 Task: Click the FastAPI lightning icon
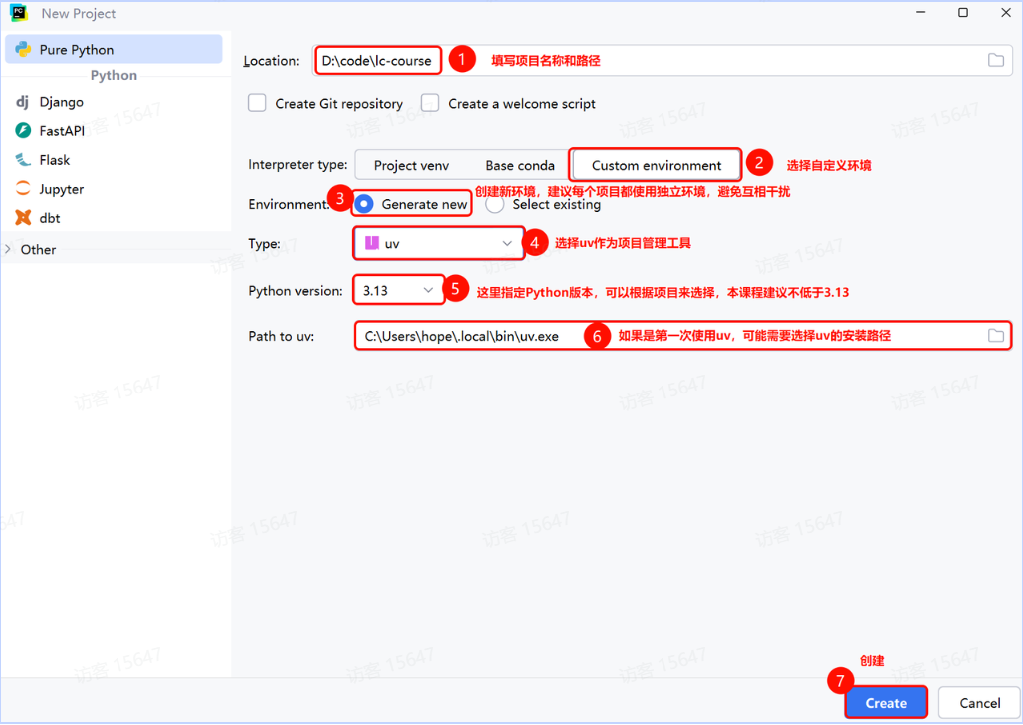(x=23, y=131)
